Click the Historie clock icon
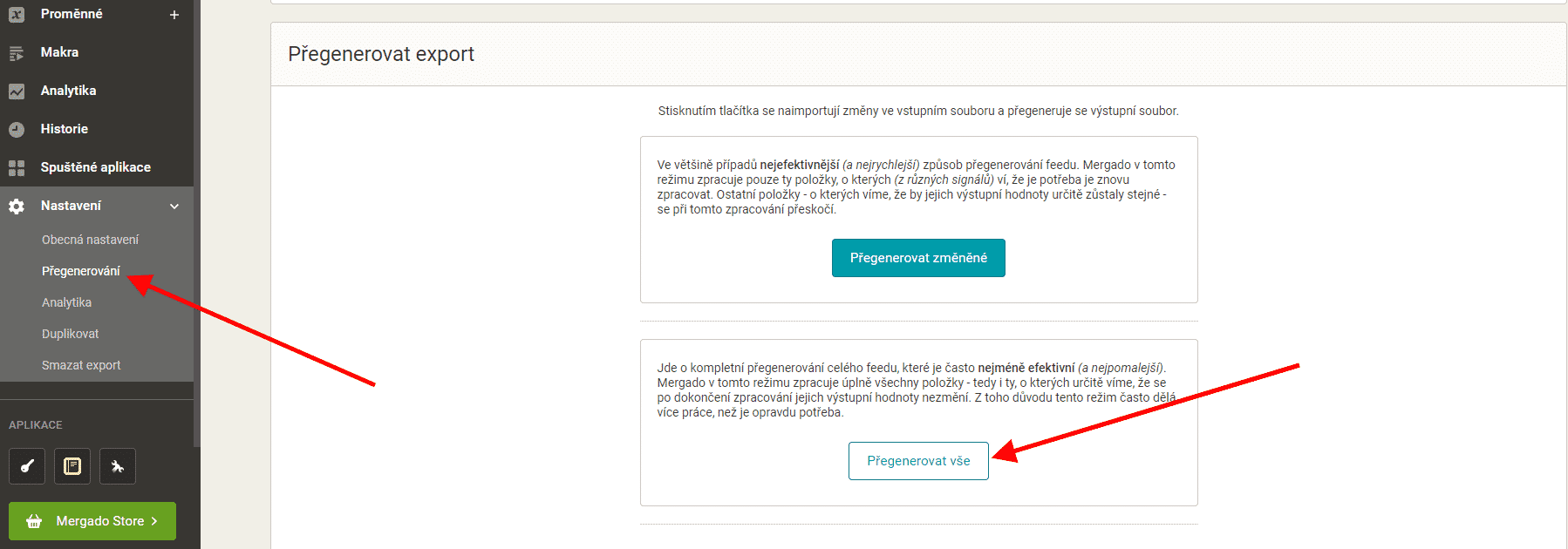 tap(17, 130)
